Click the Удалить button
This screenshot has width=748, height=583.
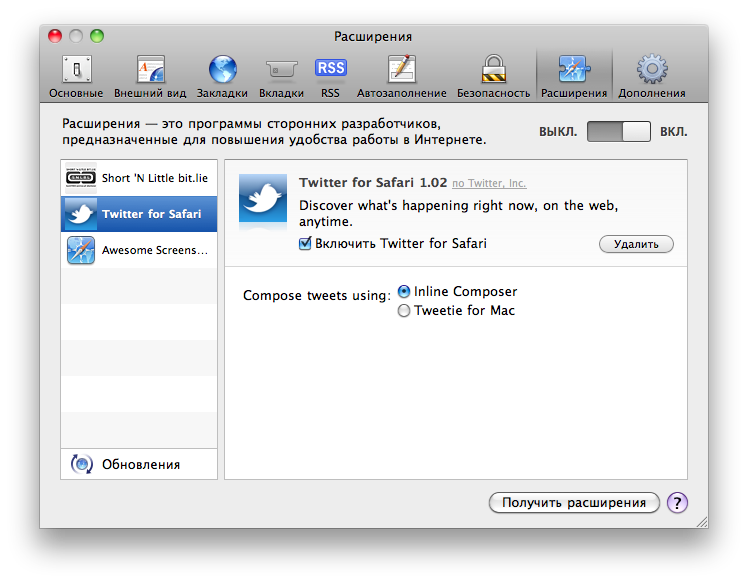coord(636,244)
